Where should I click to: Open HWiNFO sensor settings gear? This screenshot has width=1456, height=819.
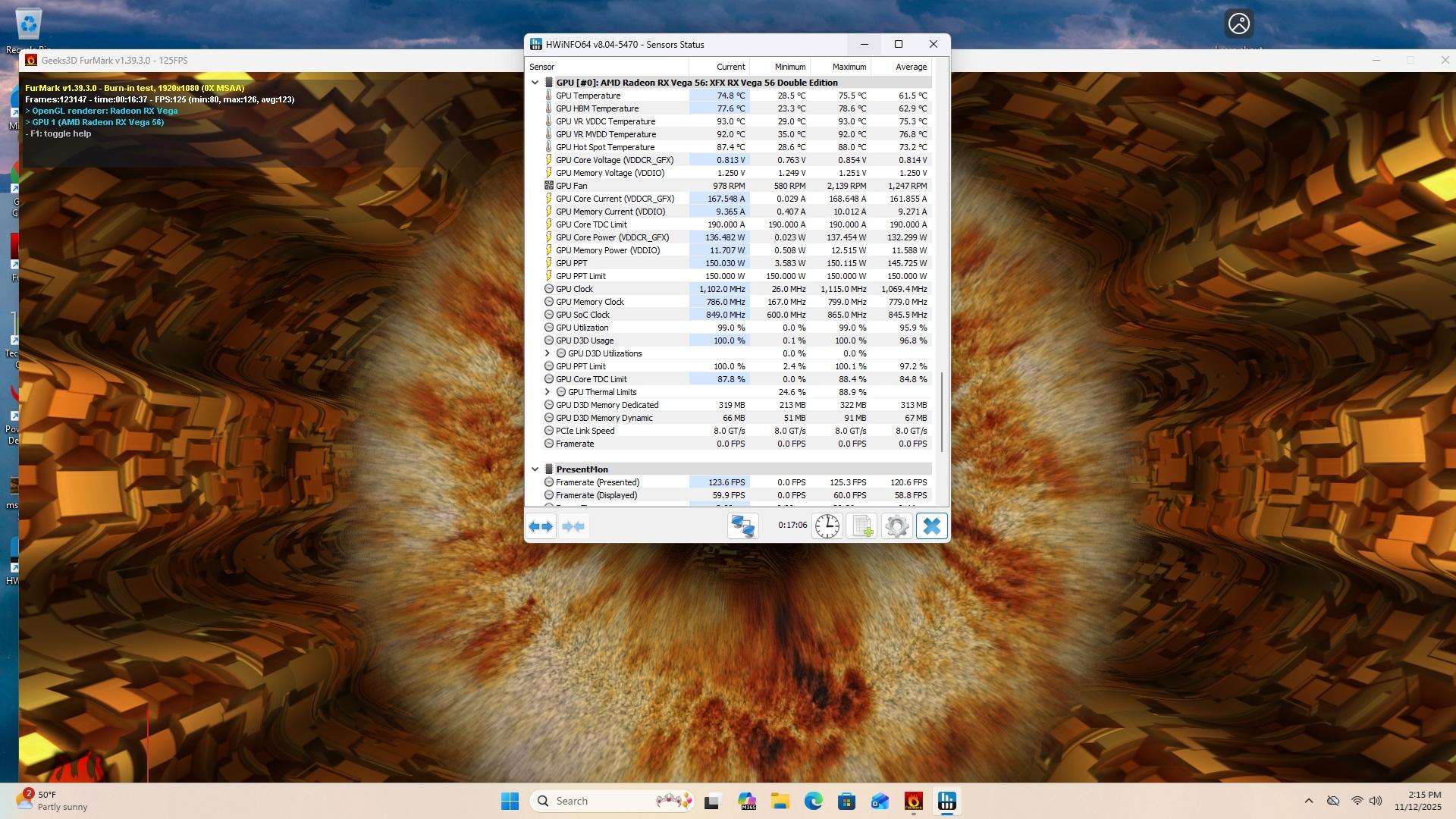[x=896, y=526]
